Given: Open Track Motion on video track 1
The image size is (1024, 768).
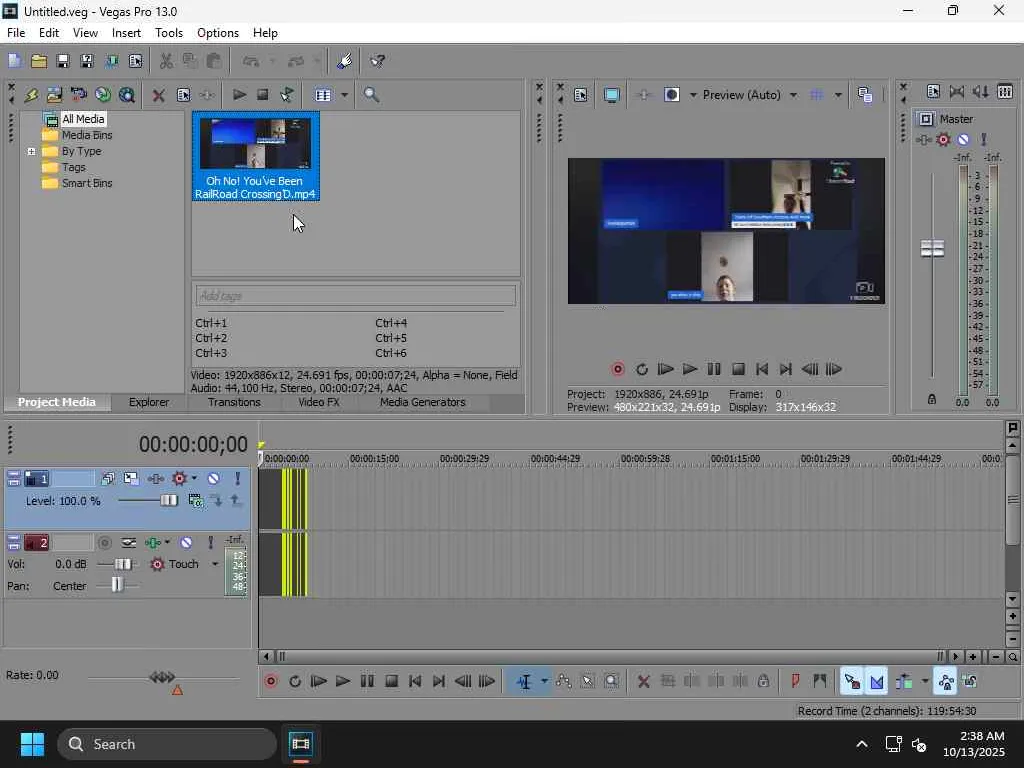Looking at the screenshot, I should click(131, 479).
